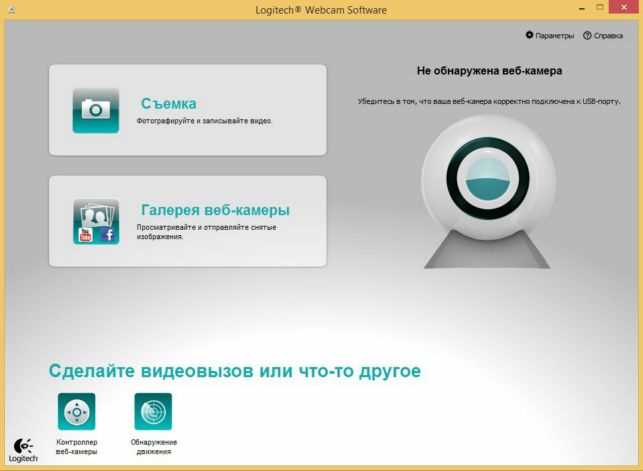Open the Параметры settings menu label
This screenshot has width=643, height=471.
(554, 36)
